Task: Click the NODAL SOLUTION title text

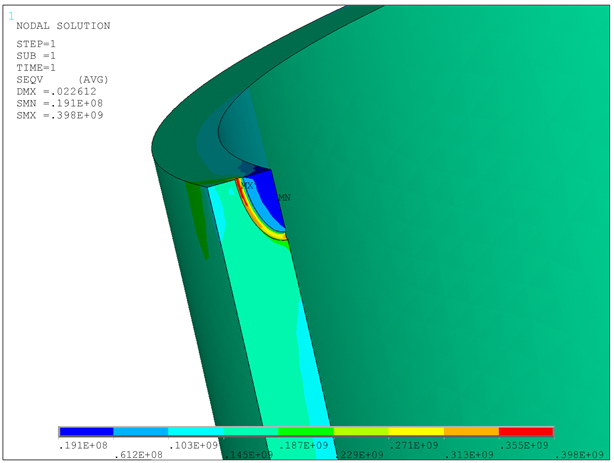Action: pos(63,26)
